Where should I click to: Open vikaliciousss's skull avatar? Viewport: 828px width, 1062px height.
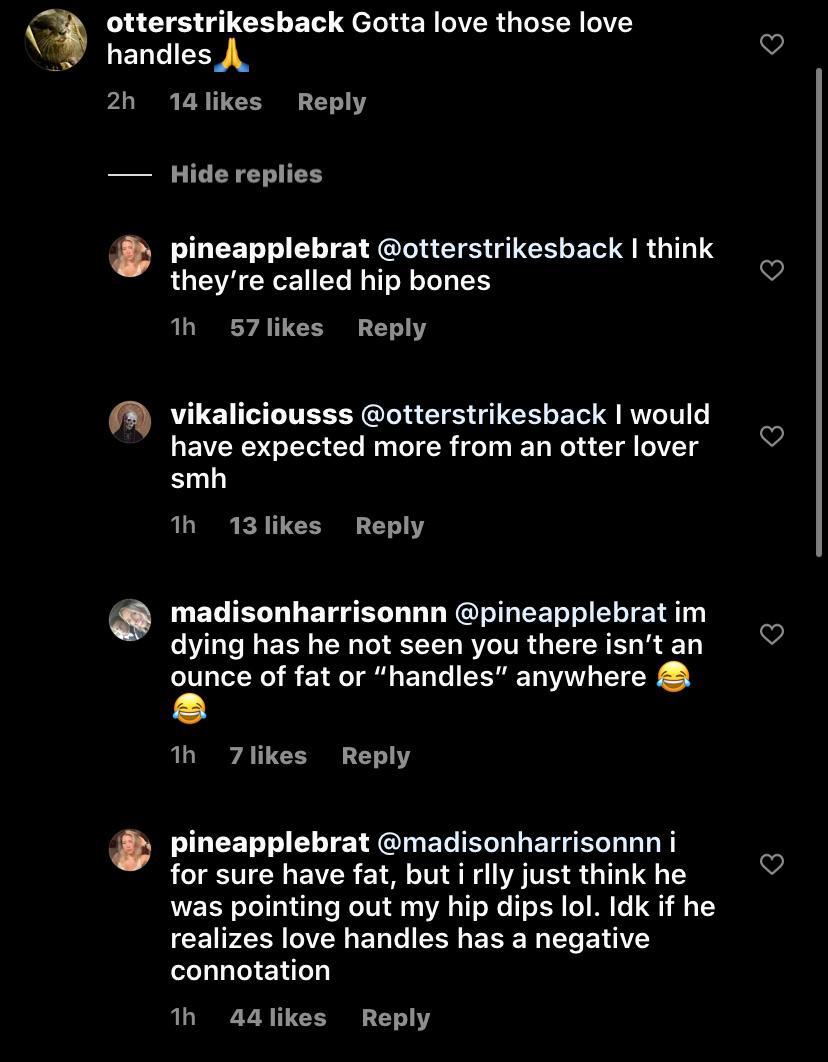[x=130, y=422]
